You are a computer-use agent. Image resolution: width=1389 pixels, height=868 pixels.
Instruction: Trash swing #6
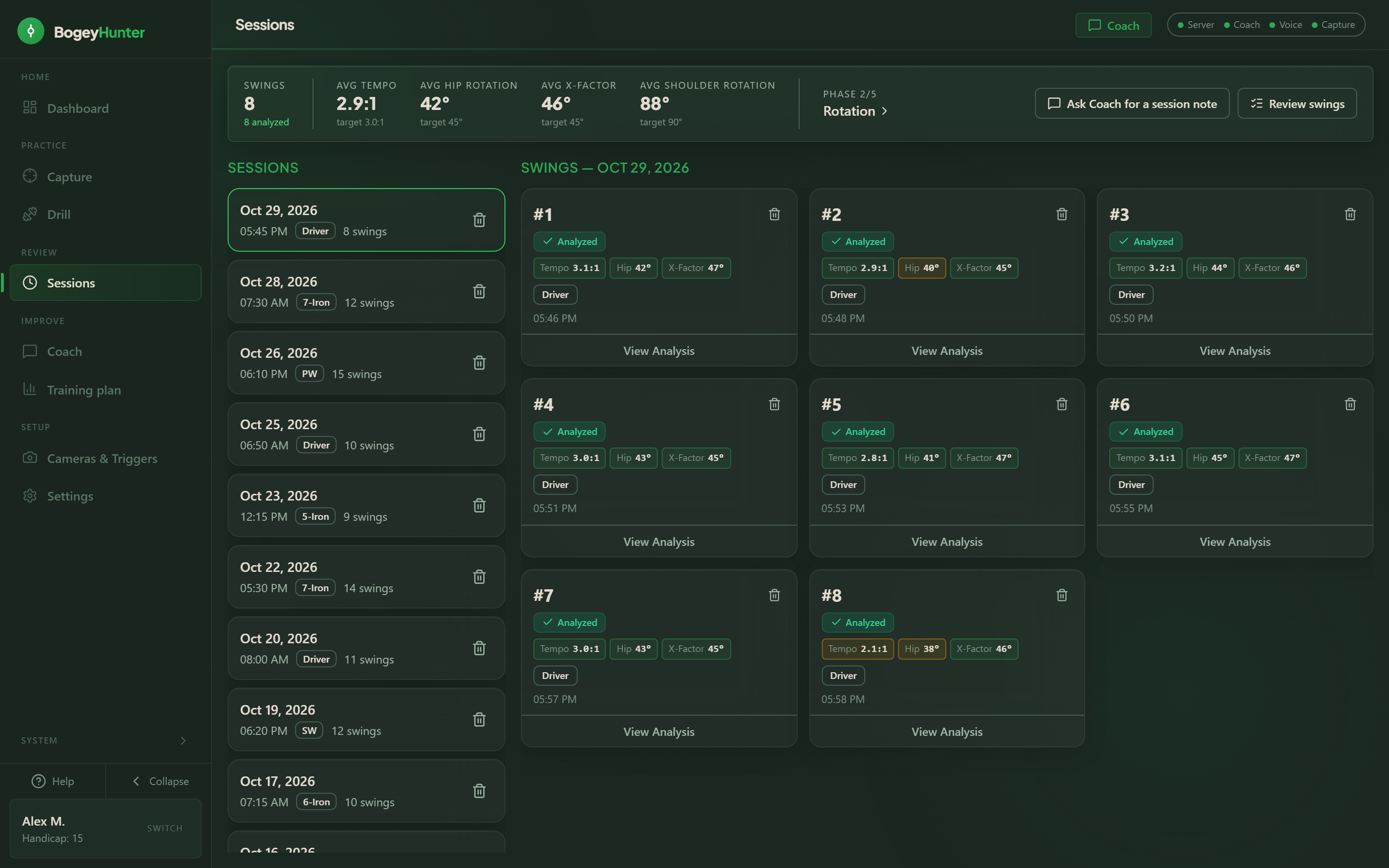click(x=1350, y=404)
